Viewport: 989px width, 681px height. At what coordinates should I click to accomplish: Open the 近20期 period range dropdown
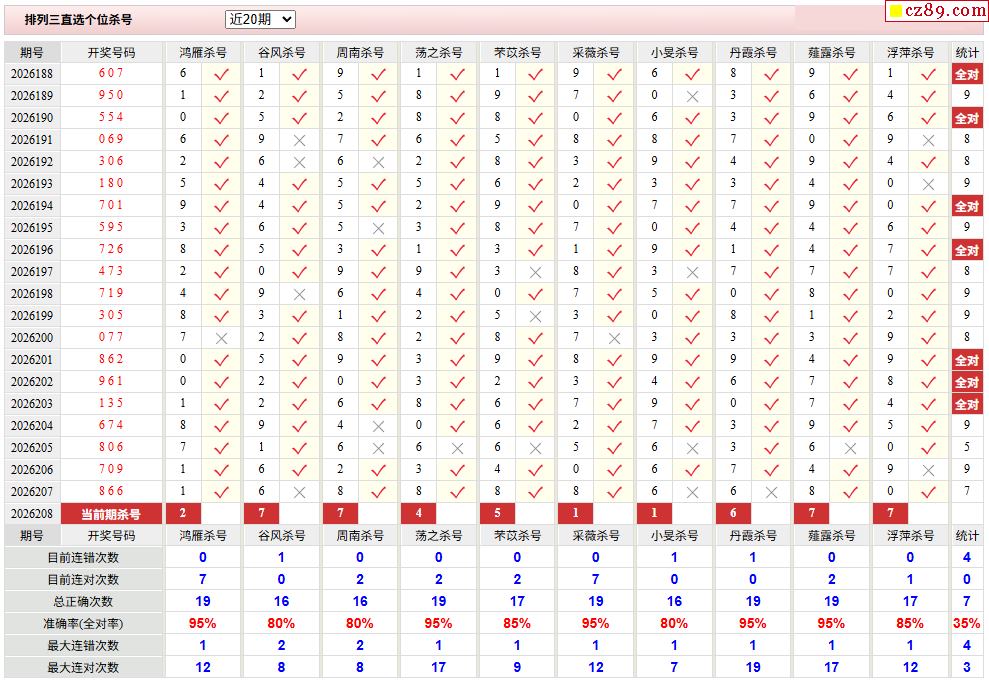click(260, 20)
